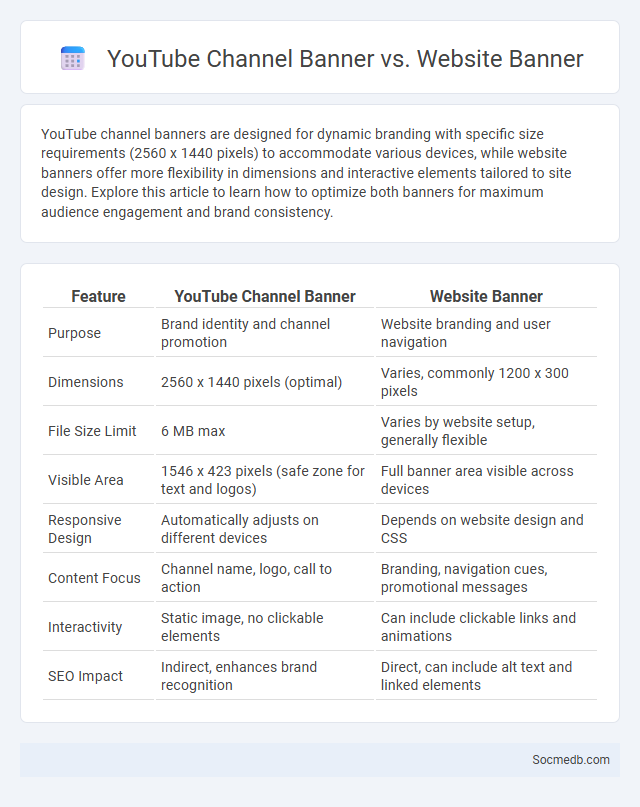
Task: Click cell Automatically adjusts on different devices
Action: point(264,529)
